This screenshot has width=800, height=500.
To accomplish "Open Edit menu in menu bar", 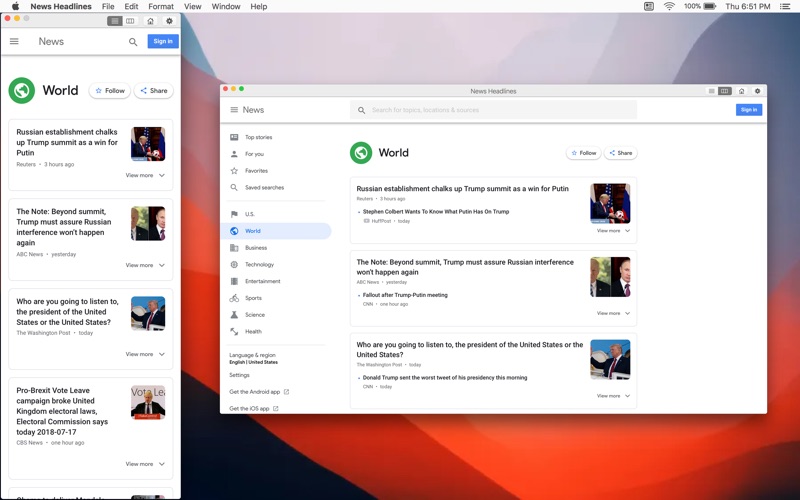I will click(x=131, y=7).
